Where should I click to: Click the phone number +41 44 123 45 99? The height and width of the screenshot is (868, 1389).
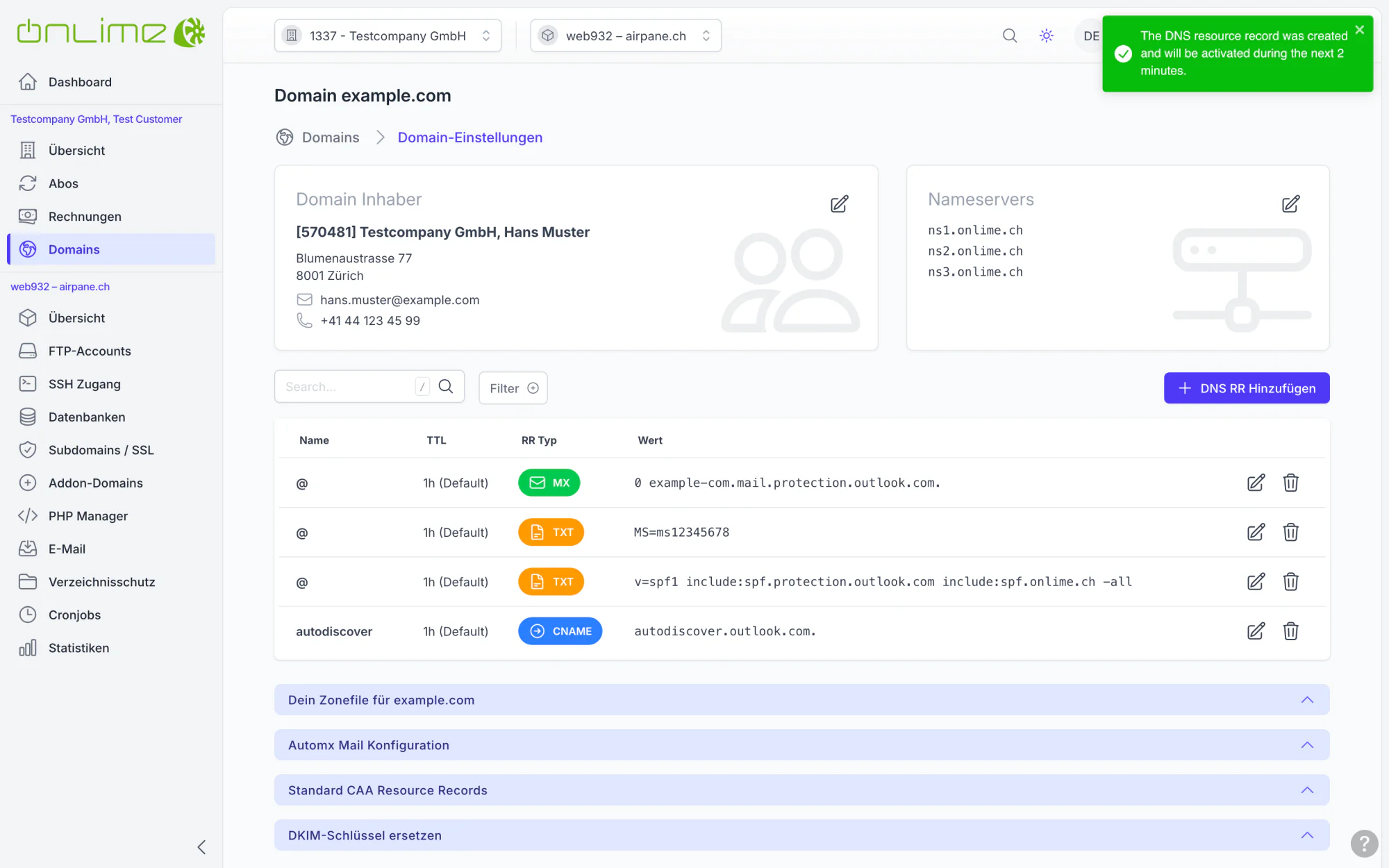click(370, 321)
